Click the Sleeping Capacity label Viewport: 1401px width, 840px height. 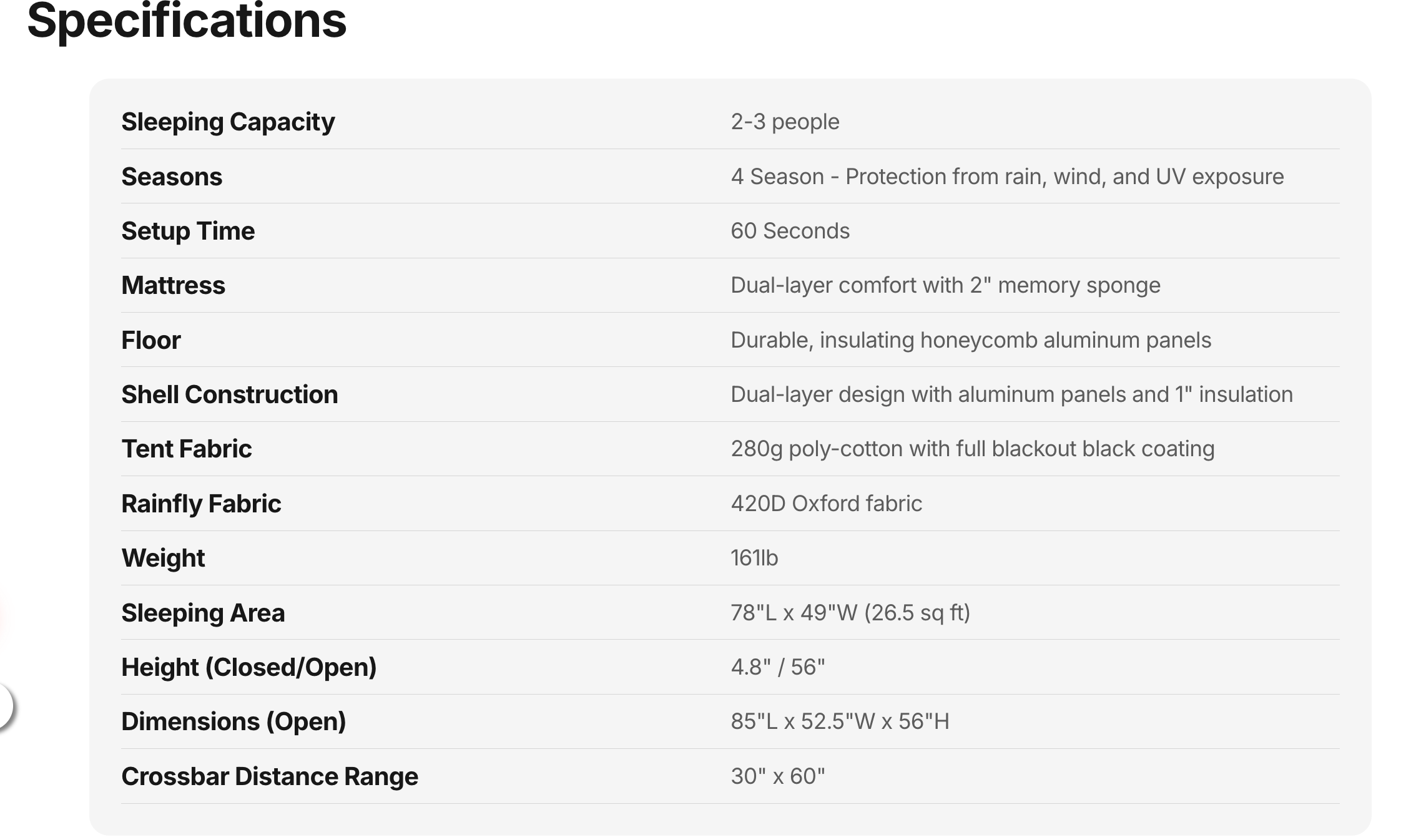(x=228, y=122)
